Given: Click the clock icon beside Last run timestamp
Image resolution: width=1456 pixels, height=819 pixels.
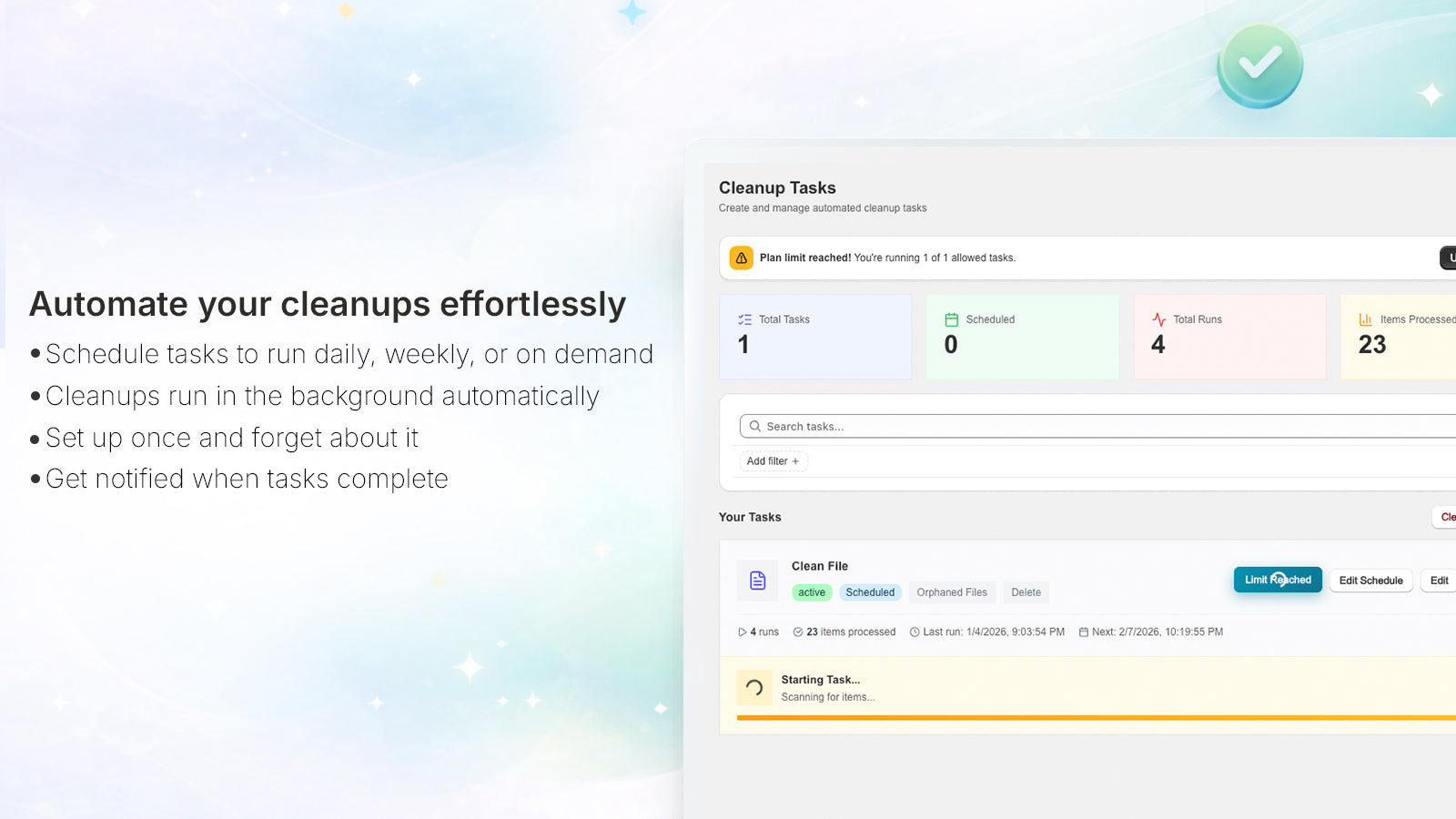Looking at the screenshot, I should pos(915,632).
